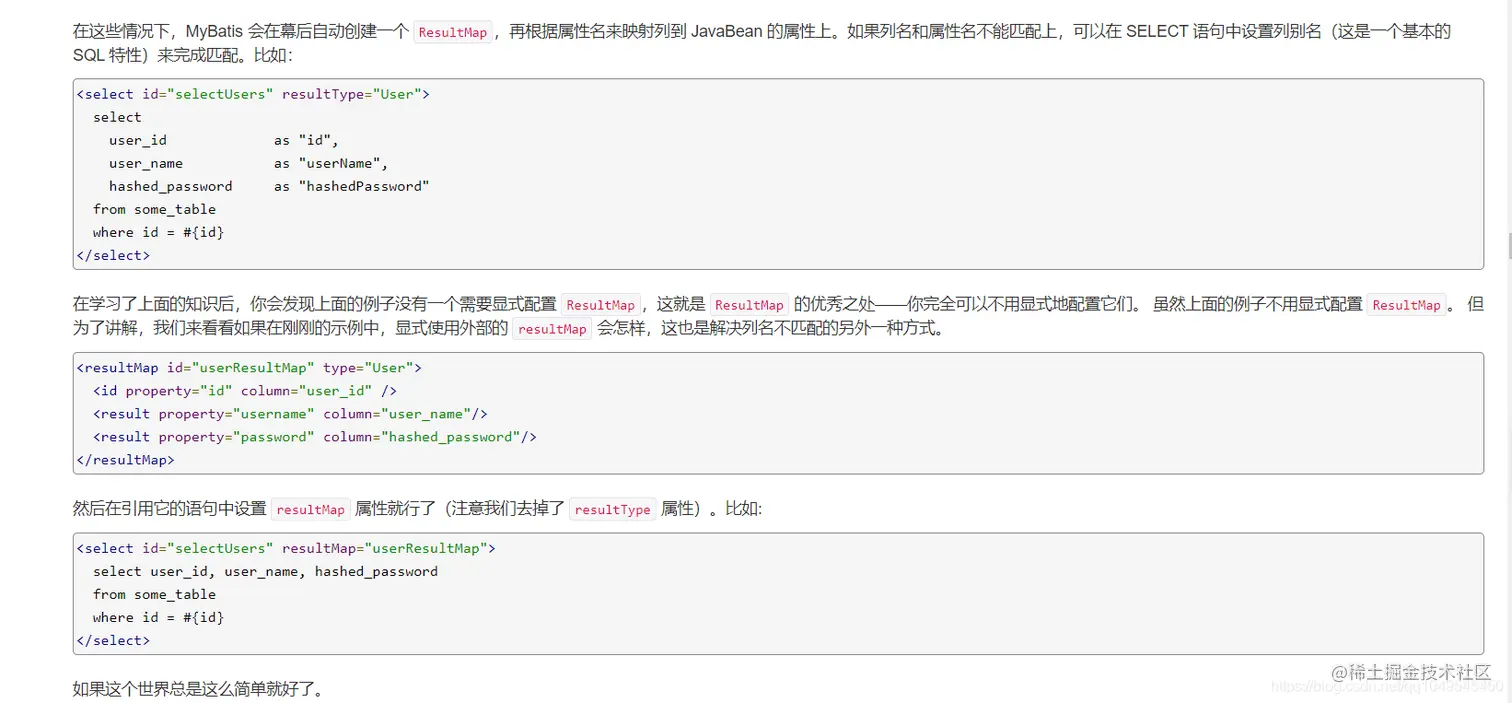
Task: Click the code line hashed_password as "hashedPassword"
Action: pos(269,186)
